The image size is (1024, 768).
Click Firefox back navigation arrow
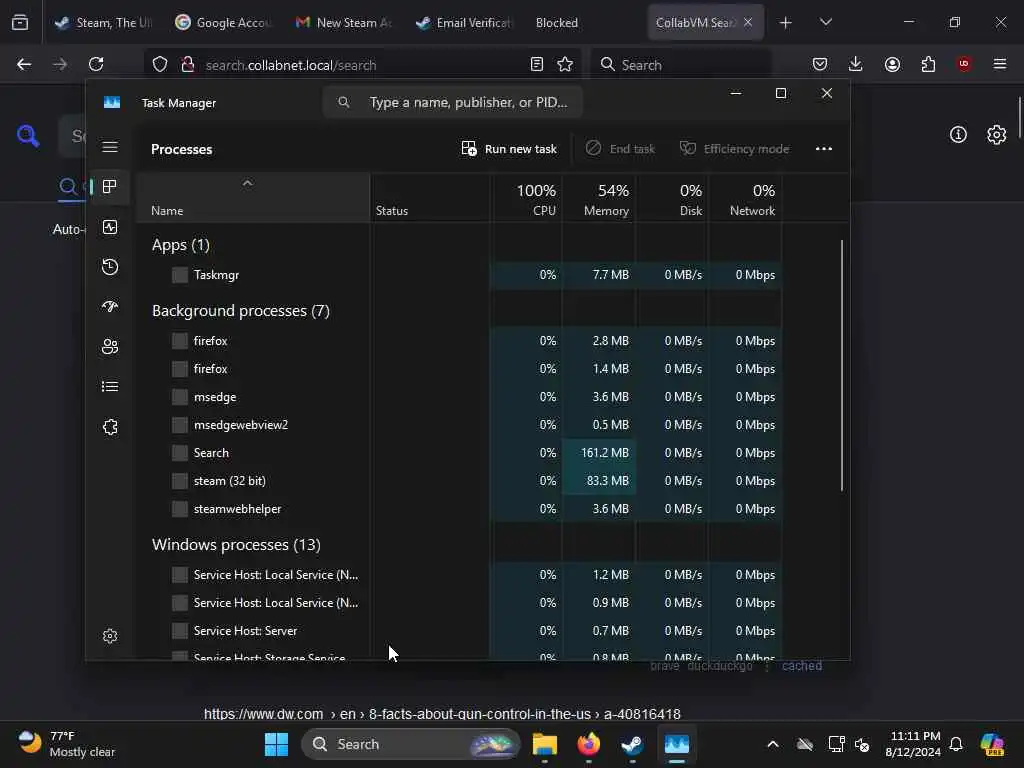pos(24,64)
